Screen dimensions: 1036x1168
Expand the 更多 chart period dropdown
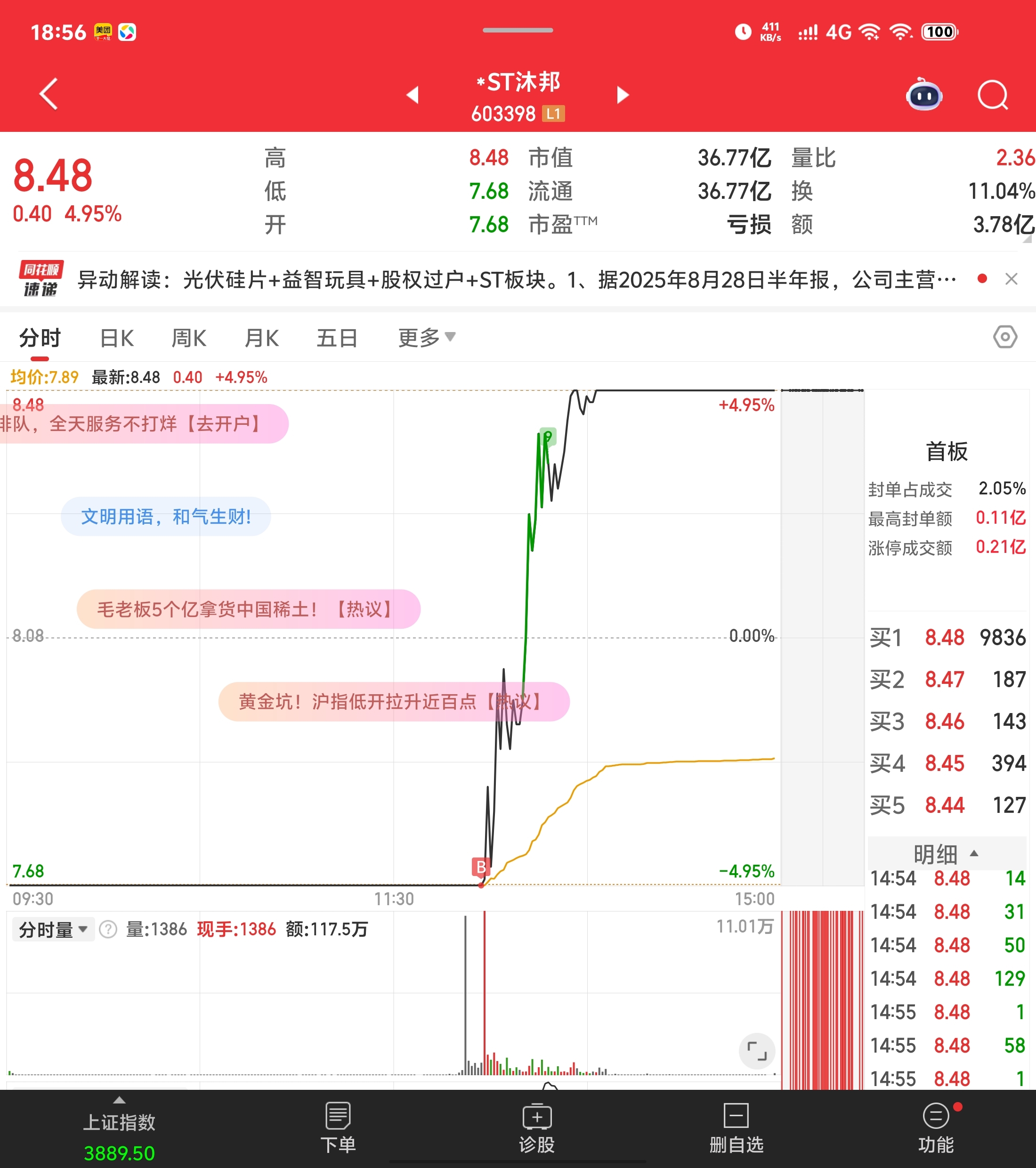pos(426,338)
